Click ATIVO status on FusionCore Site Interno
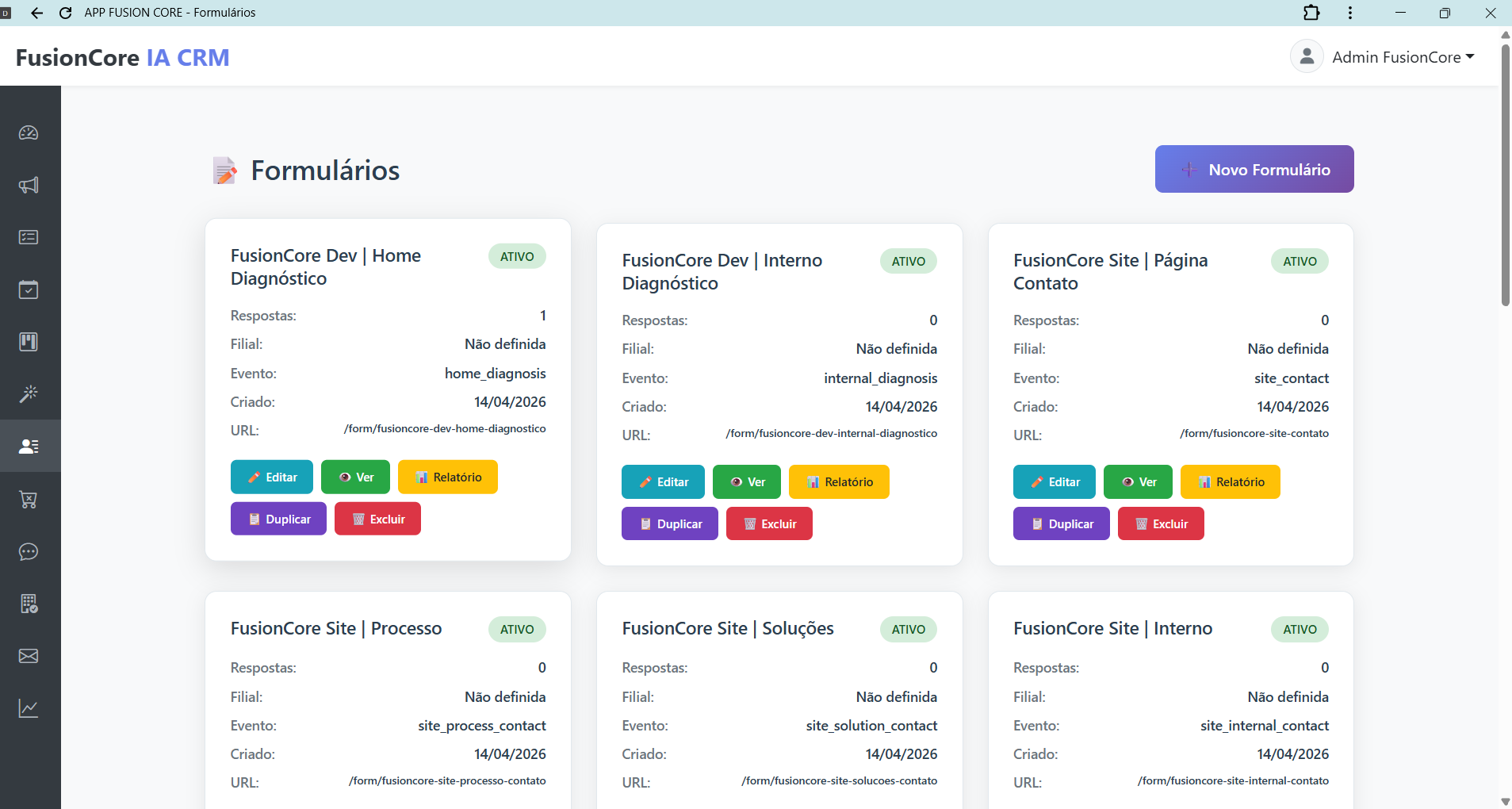The height and width of the screenshot is (809, 1512). 1299,629
